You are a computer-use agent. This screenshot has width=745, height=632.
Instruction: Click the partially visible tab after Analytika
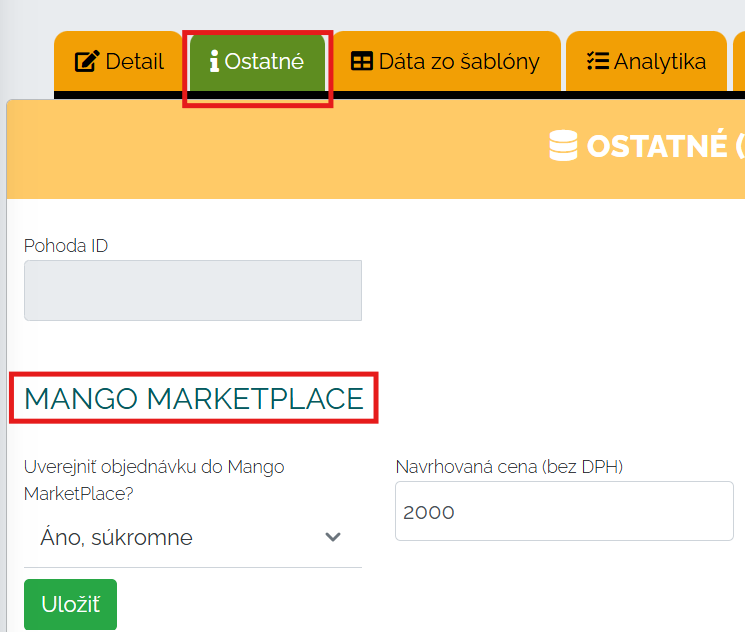[x=739, y=62]
